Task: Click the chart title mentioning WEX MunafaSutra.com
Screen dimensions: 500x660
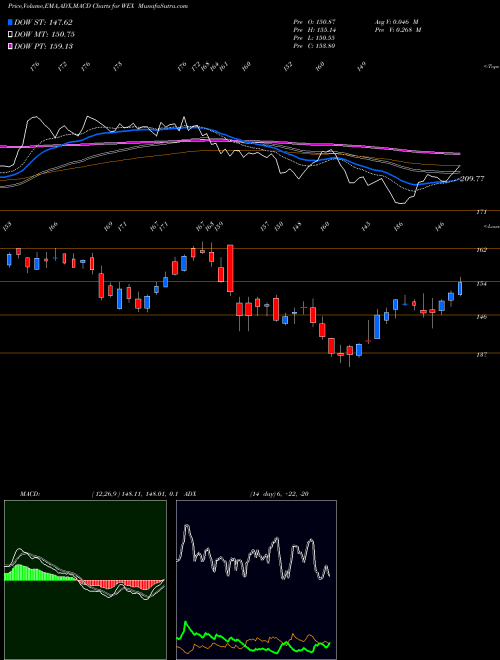Action: point(98,6)
